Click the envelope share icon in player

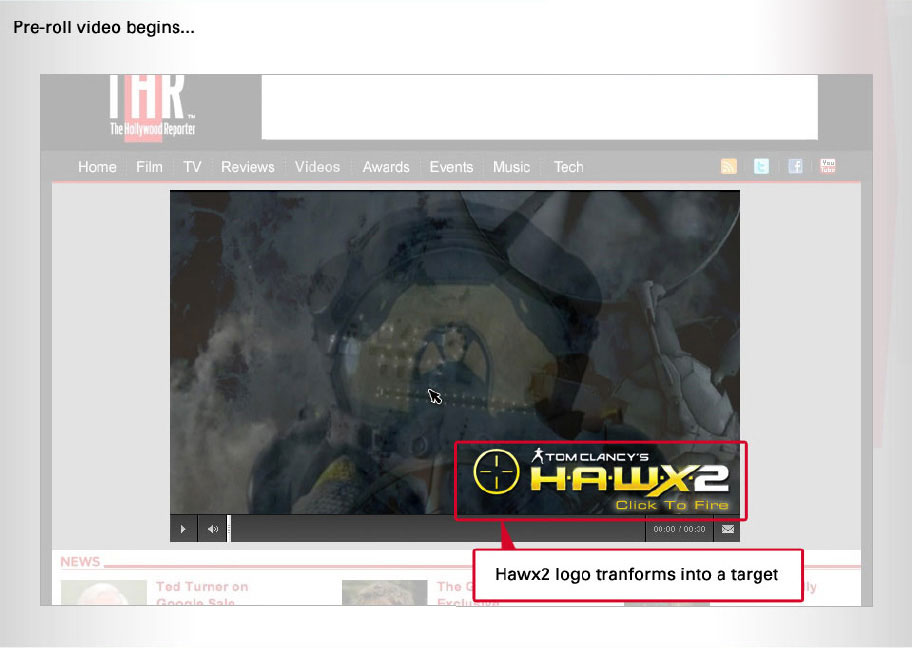(x=728, y=529)
